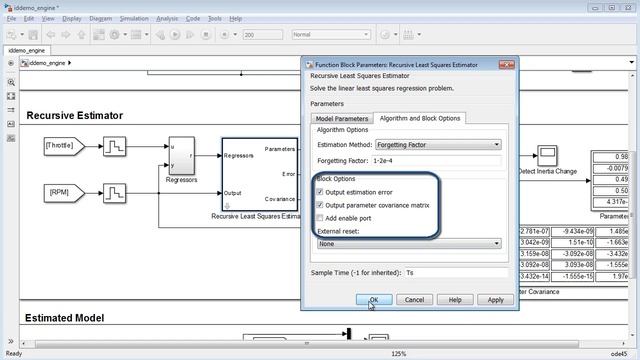The image size is (640, 360).
Task: Open the Model Explorer icon
Action: click(136, 35)
